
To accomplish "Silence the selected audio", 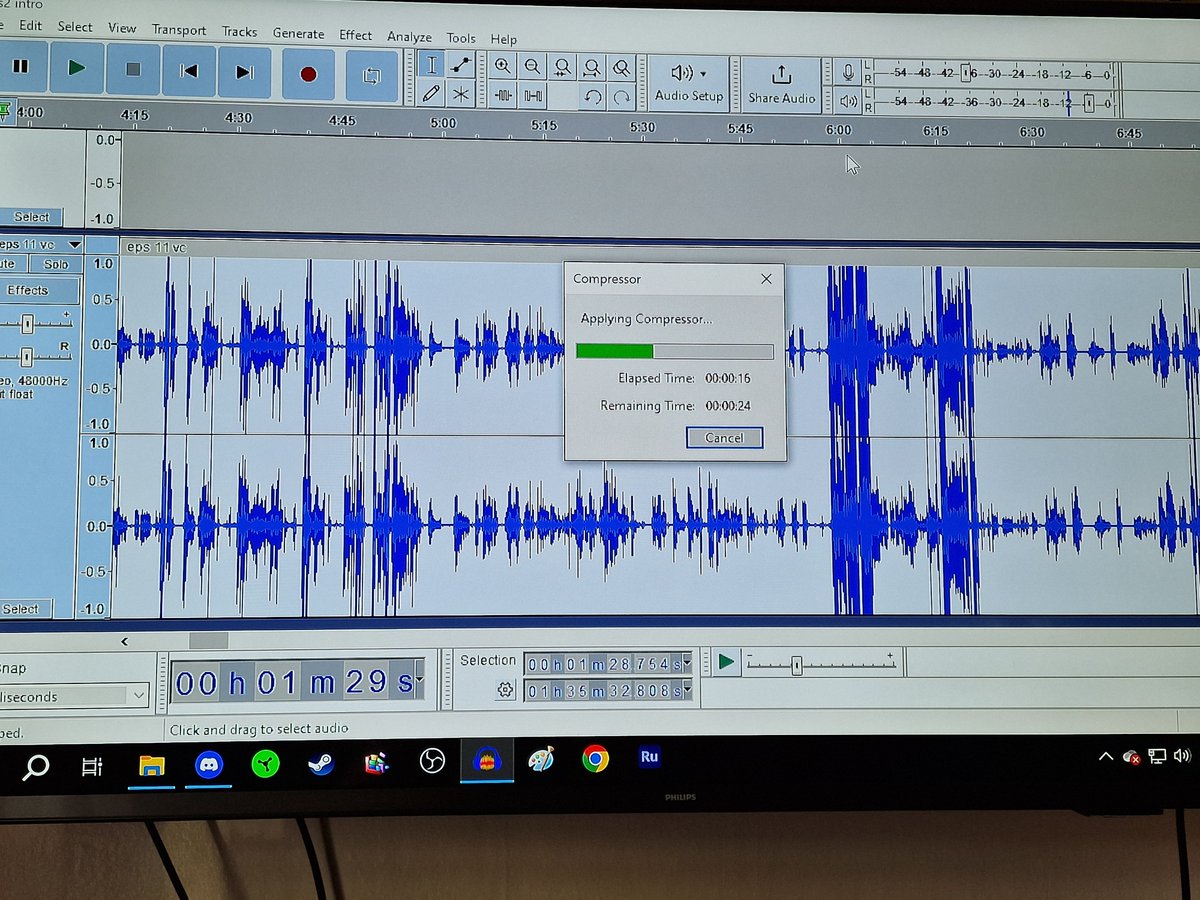I will coord(533,96).
